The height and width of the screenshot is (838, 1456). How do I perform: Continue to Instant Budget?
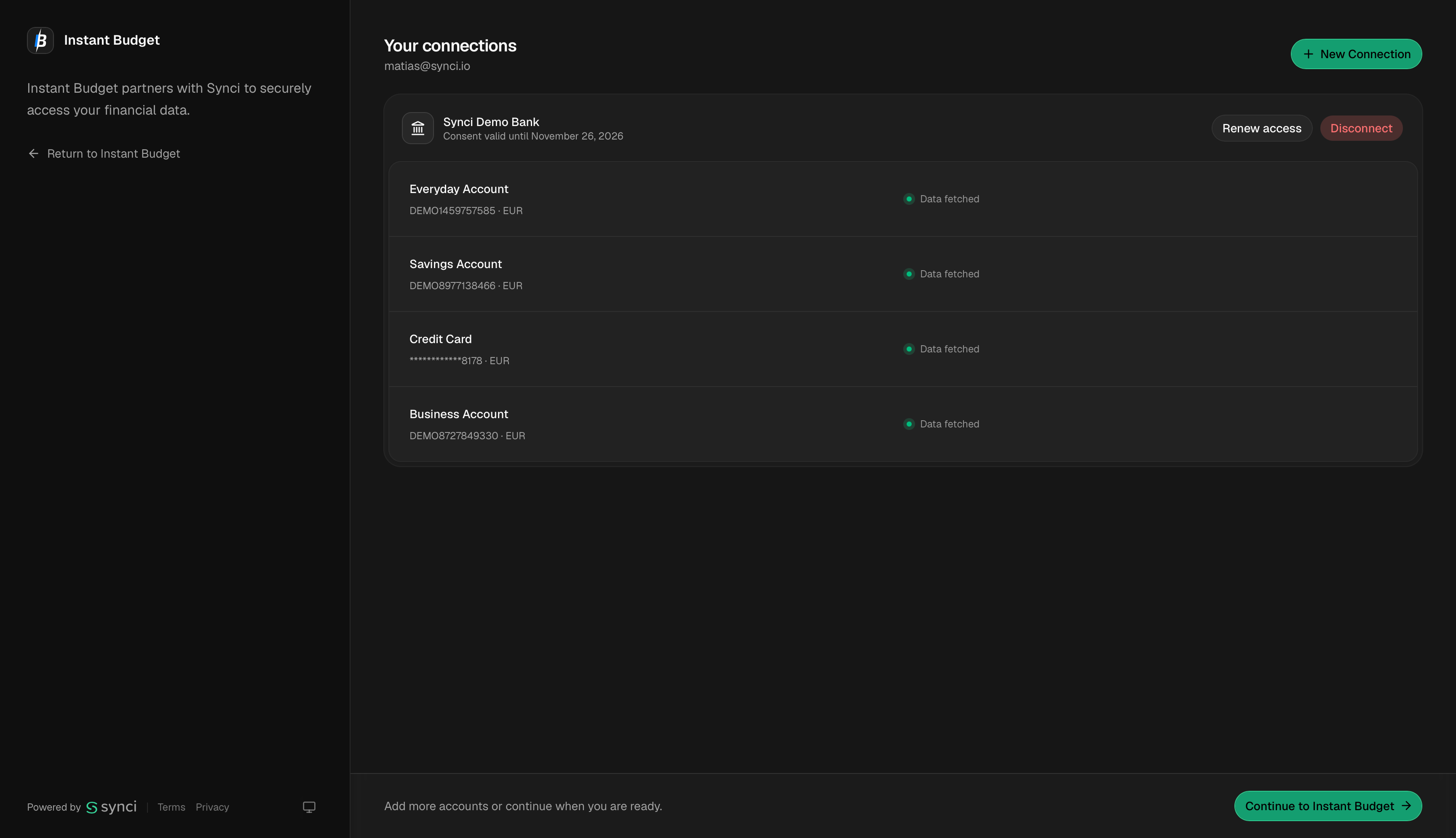point(1328,806)
